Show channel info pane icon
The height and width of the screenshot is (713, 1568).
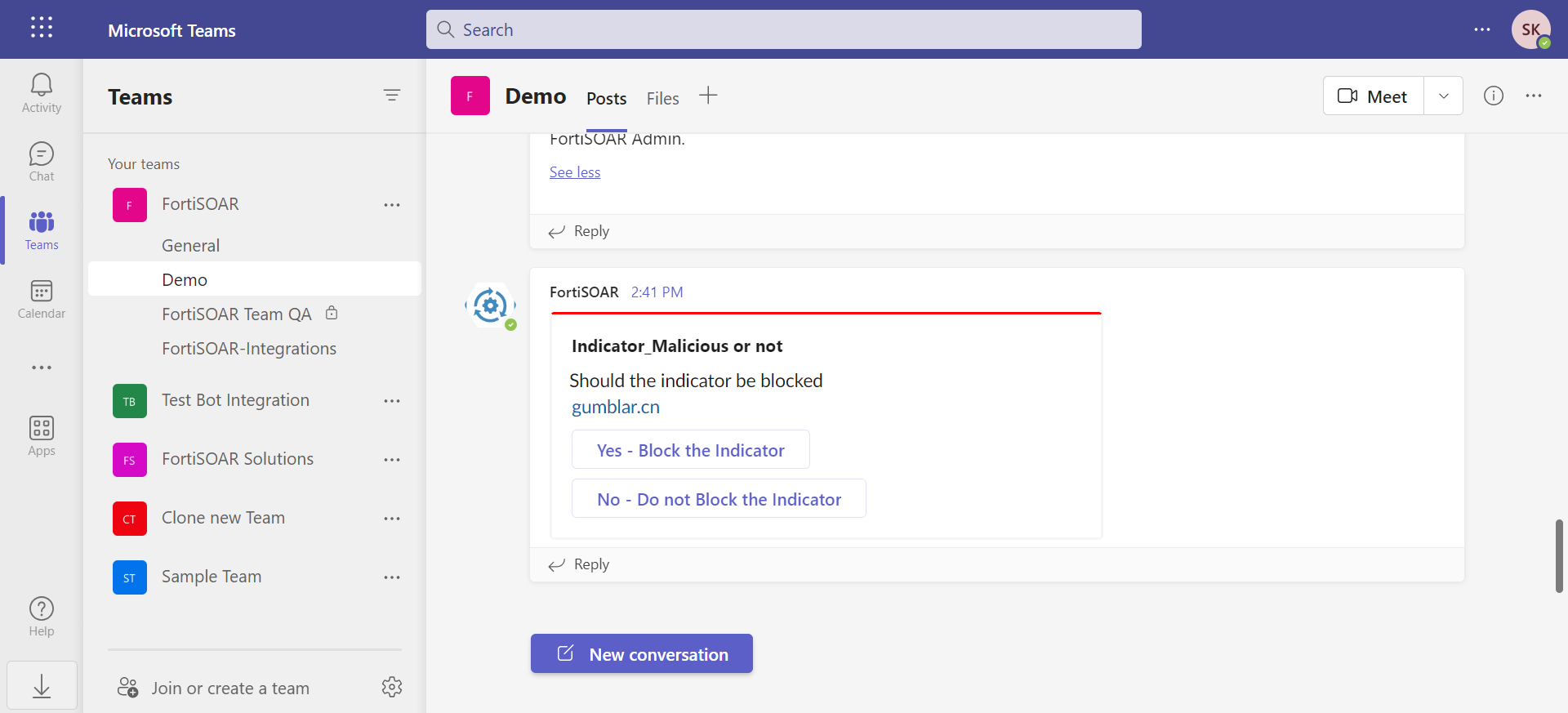1494,96
